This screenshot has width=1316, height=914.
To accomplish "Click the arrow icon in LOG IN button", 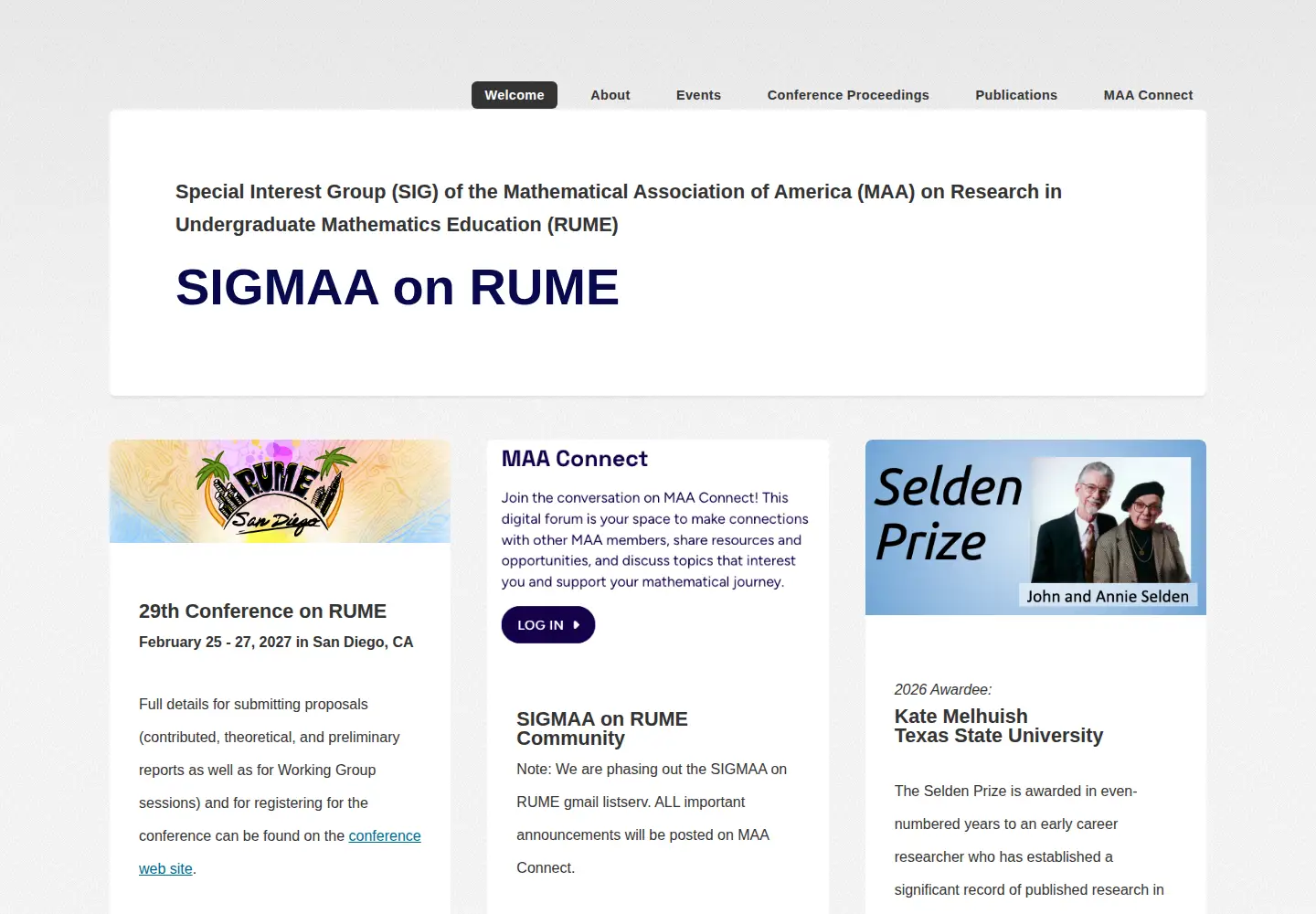I will 577,625.
